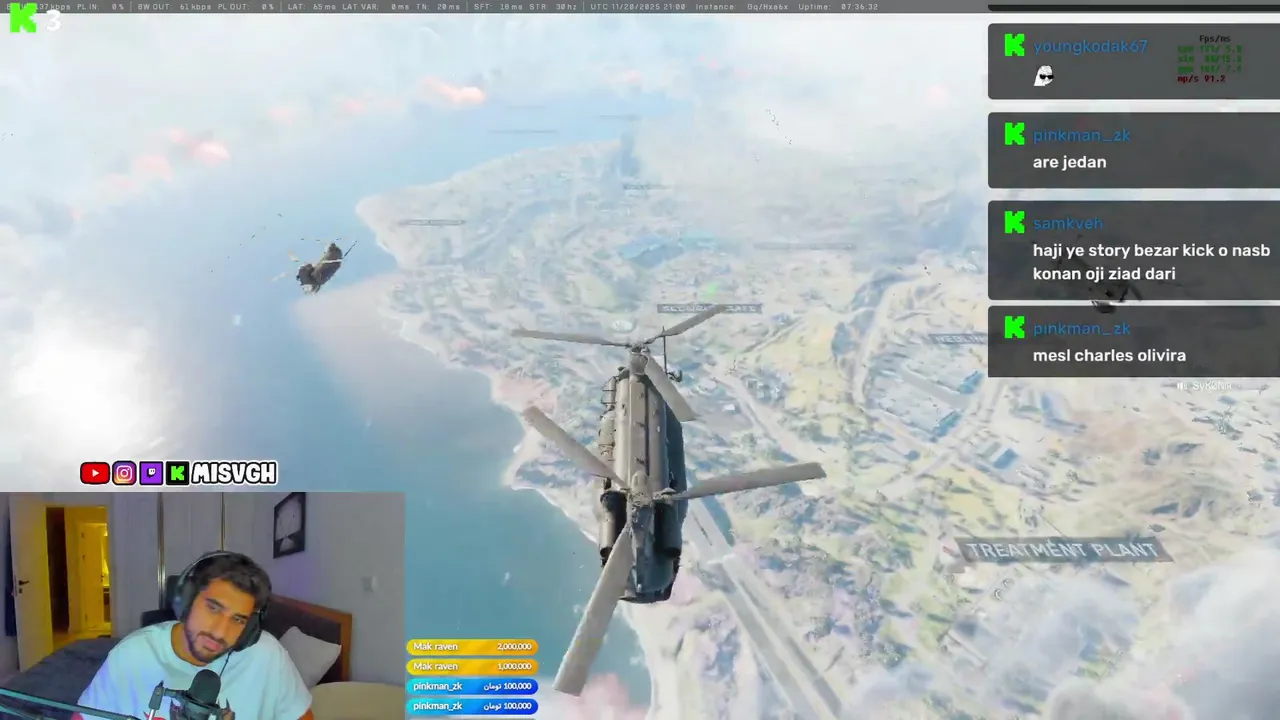Image resolution: width=1280 pixels, height=720 pixels.
Task: Click the chat message 'are jedan'
Action: [x=1069, y=162]
